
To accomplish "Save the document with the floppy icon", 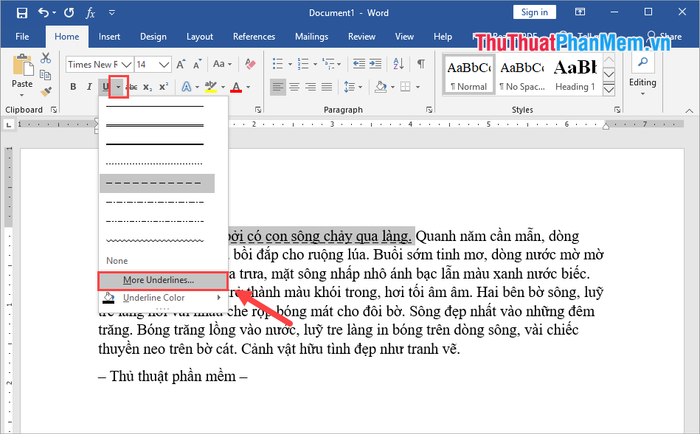I will coord(21,13).
